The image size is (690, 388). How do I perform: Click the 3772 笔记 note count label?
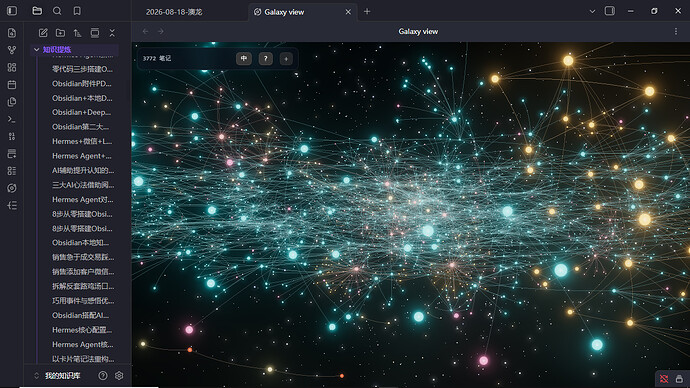coord(157,59)
